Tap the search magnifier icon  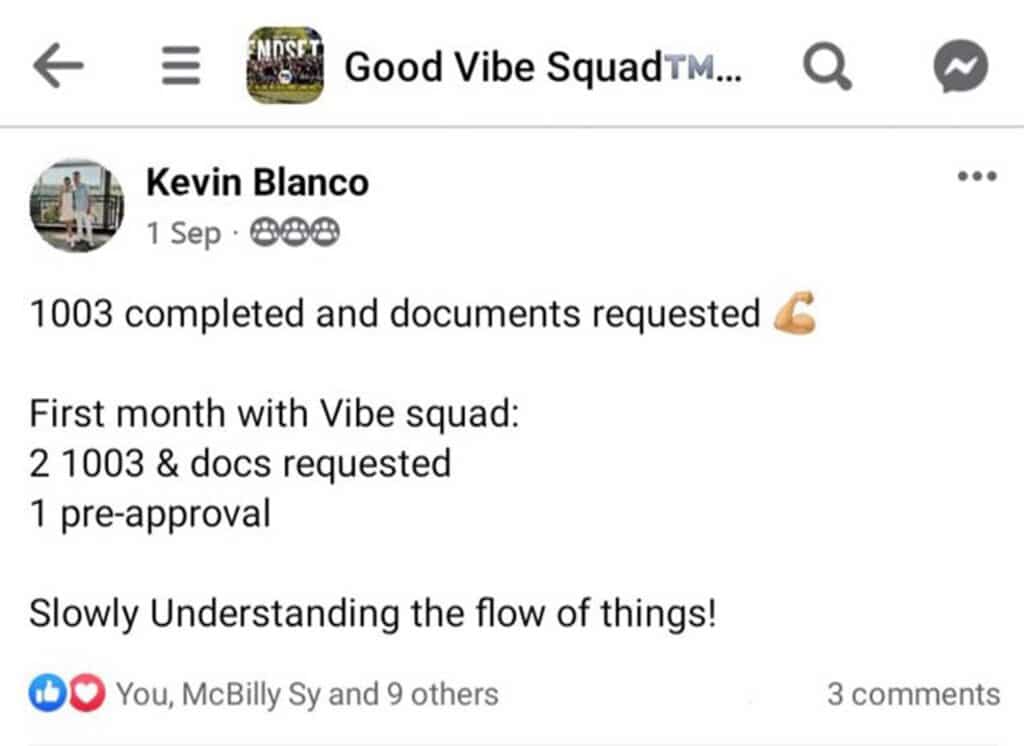pos(827,66)
